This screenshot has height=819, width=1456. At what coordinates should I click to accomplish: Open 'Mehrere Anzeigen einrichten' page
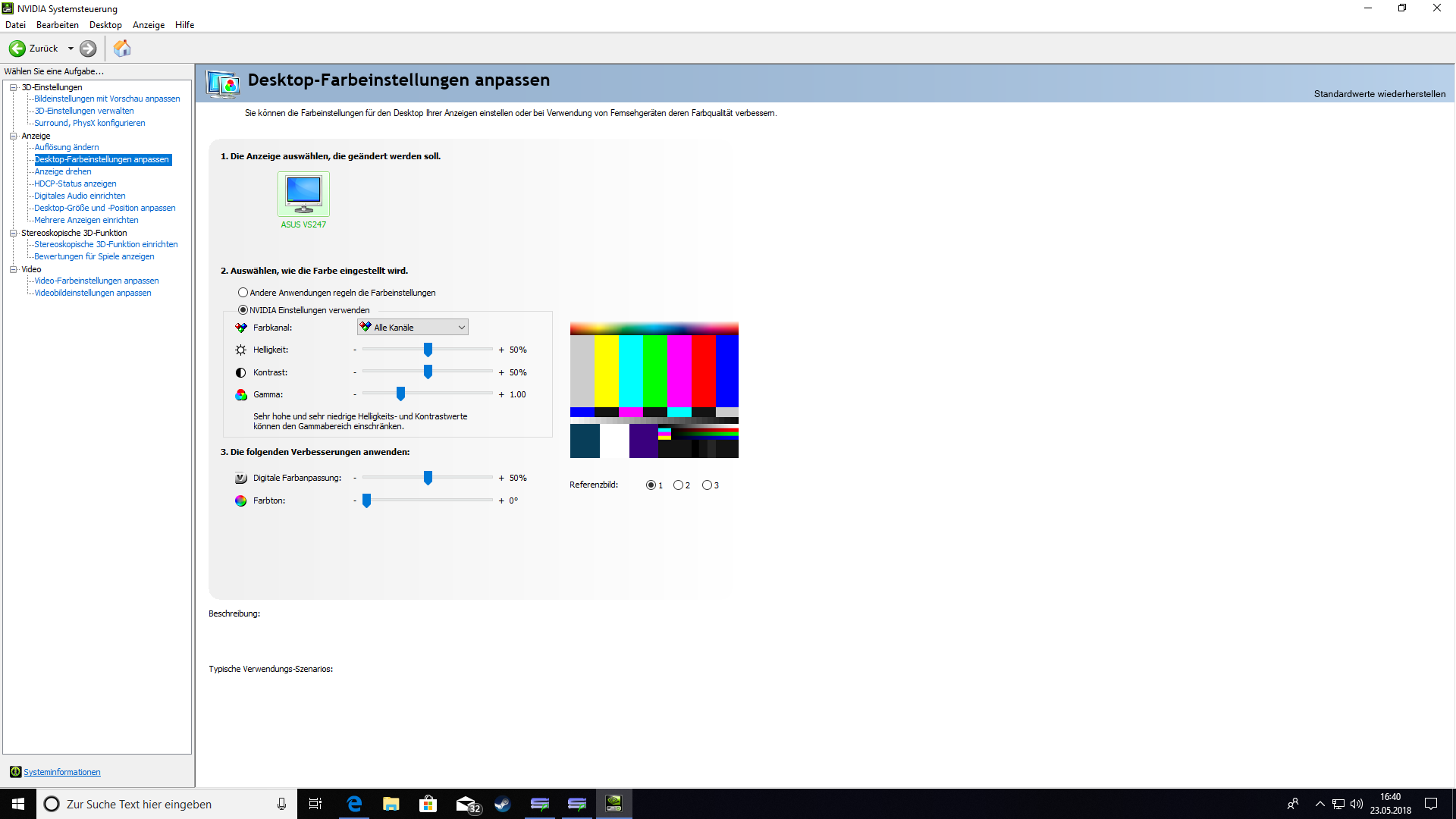(86, 220)
